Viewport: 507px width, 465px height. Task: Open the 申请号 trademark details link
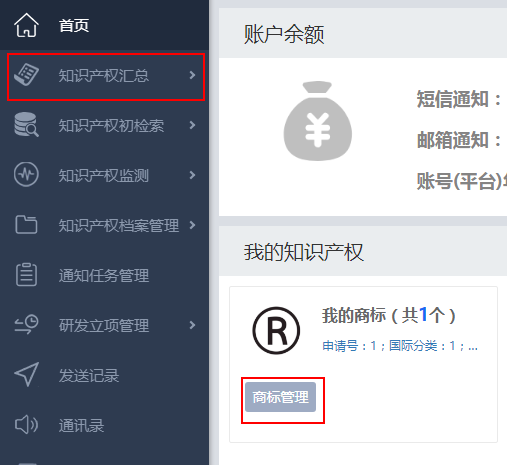click(400, 346)
